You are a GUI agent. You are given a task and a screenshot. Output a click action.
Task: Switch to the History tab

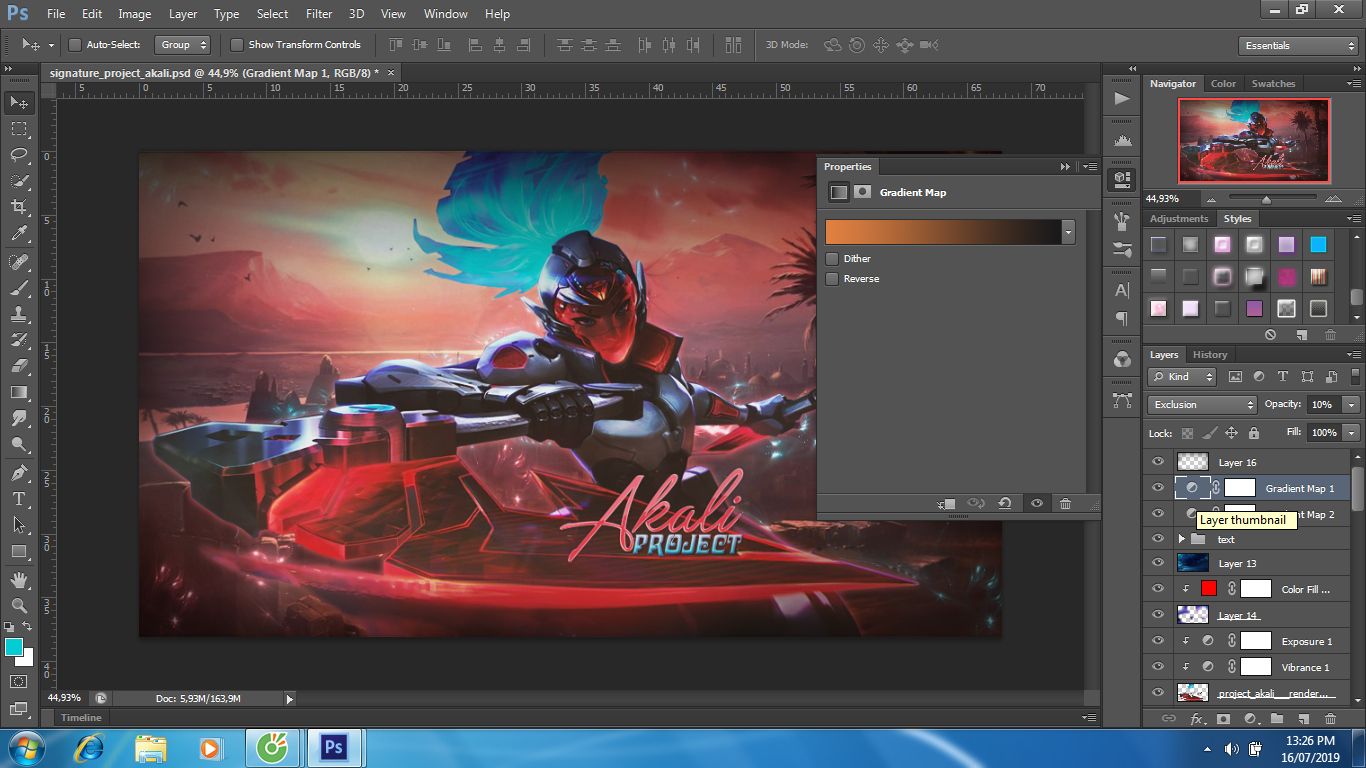(1209, 355)
